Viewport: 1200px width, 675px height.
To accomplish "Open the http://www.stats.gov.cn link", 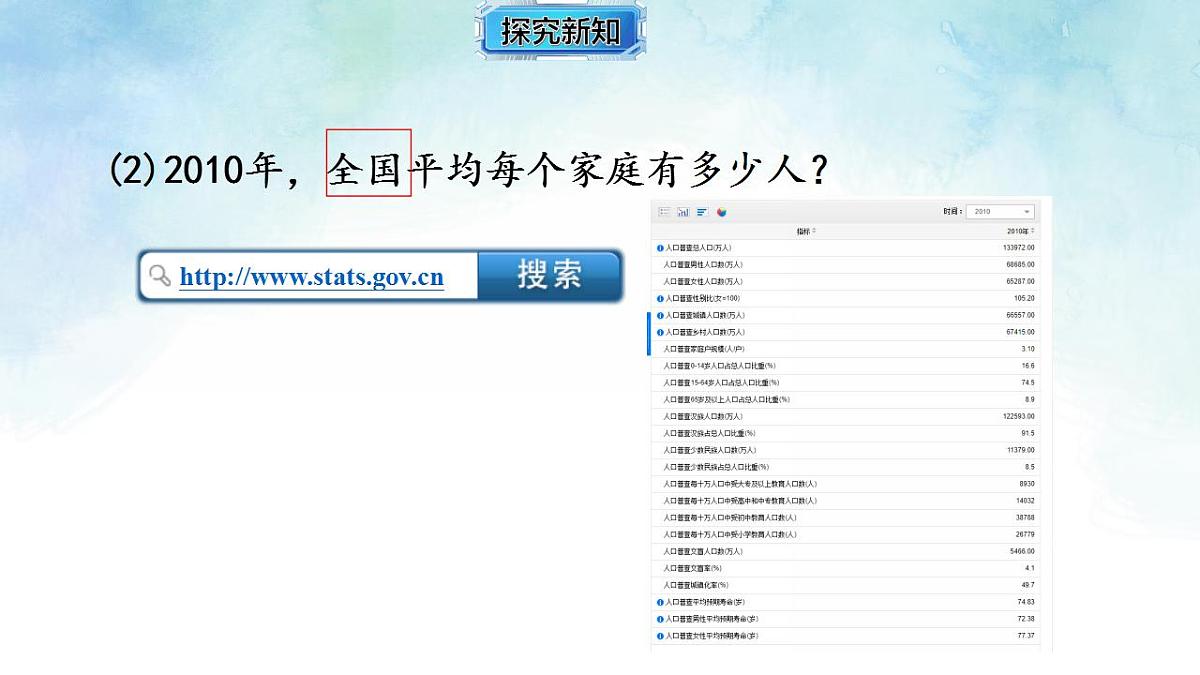I will tap(312, 277).
